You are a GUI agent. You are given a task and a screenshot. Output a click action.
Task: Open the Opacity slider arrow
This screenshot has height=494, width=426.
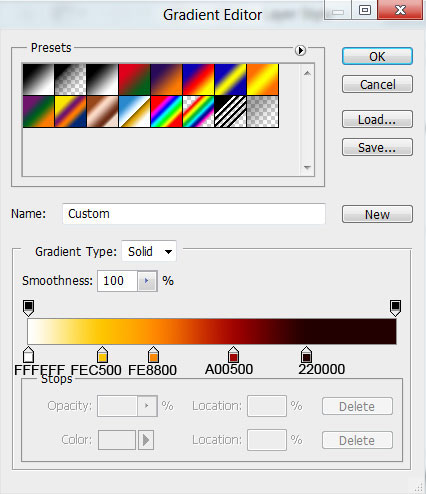(147, 406)
